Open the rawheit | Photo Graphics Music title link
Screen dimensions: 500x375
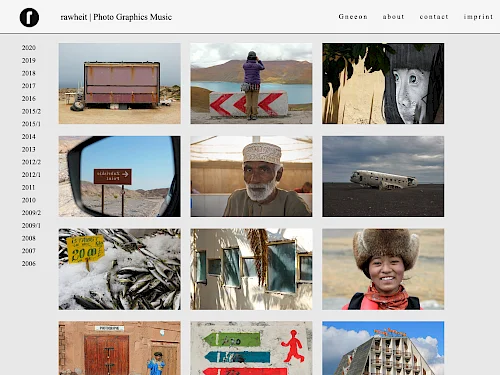click(x=116, y=17)
